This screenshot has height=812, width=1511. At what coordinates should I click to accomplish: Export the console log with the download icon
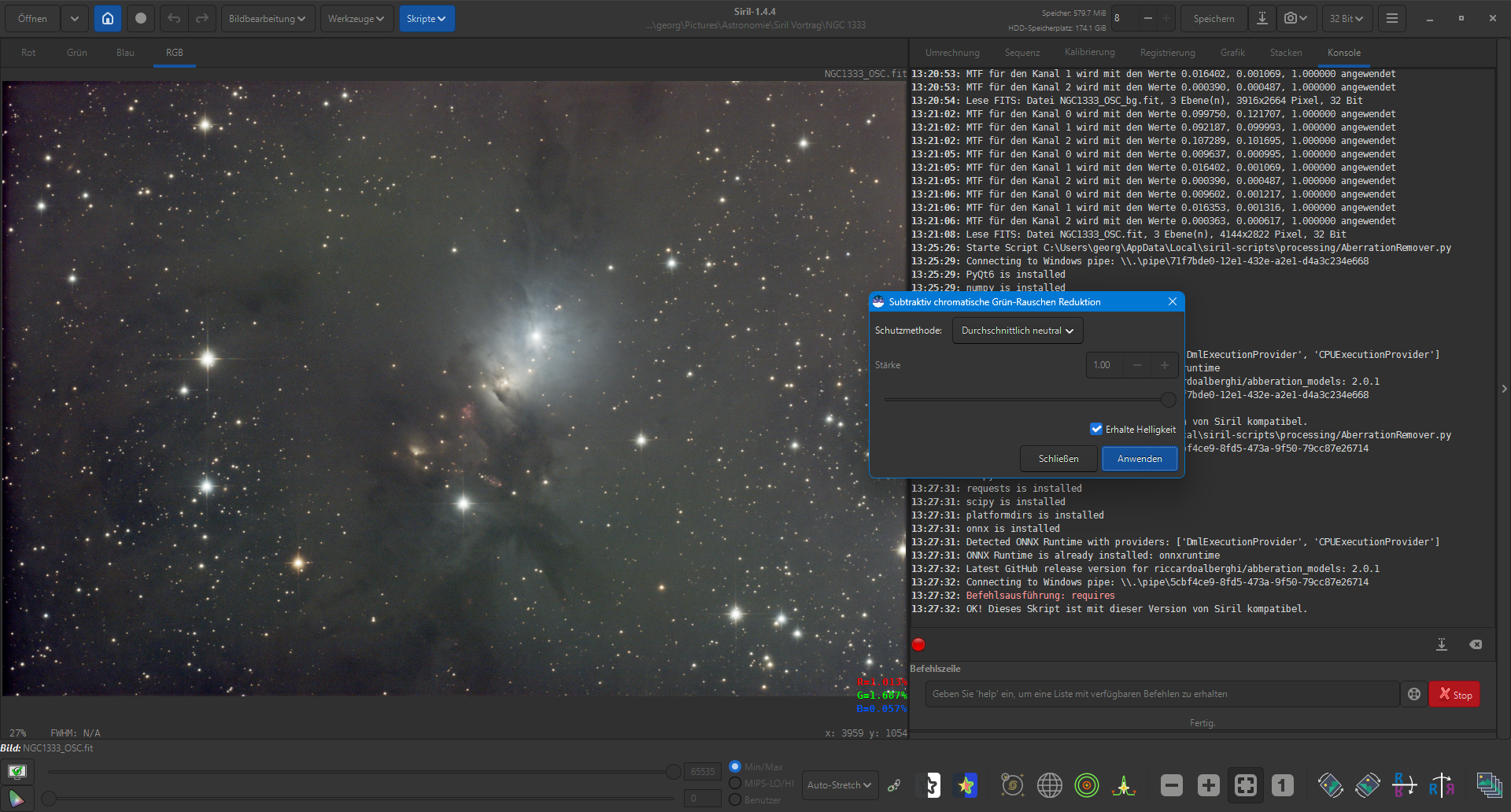coord(1442,644)
